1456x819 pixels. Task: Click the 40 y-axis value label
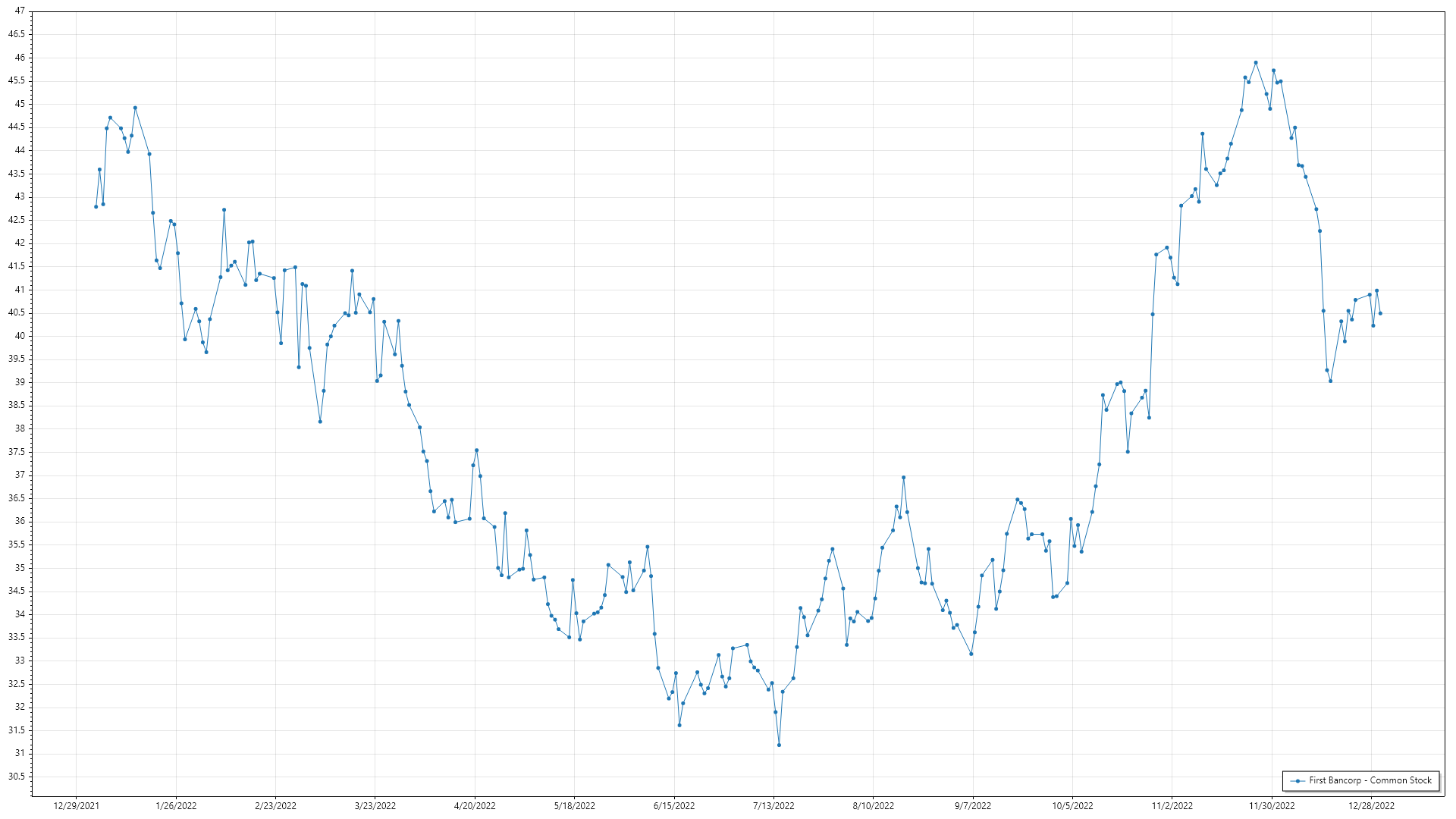[20, 336]
